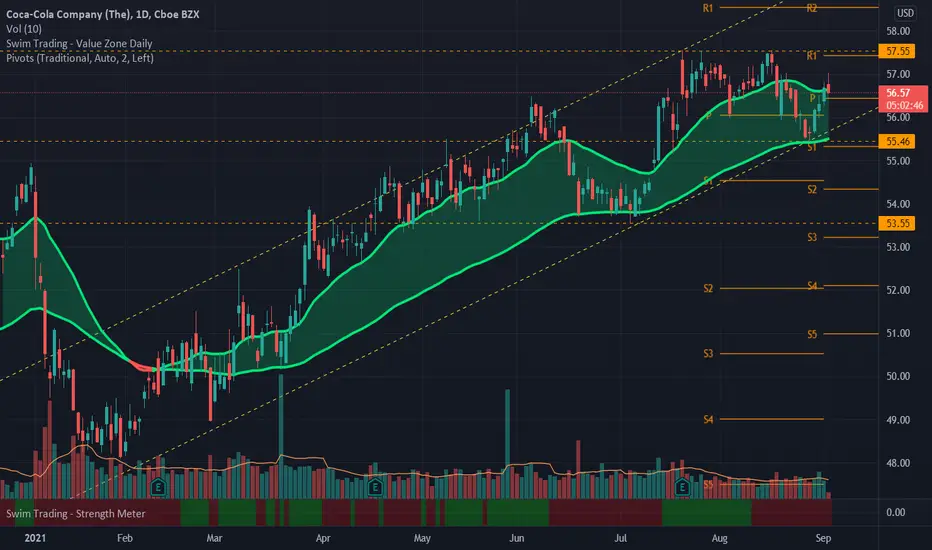Click the Sep label on the time axis
The height and width of the screenshot is (550, 932).
(x=823, y=538)
